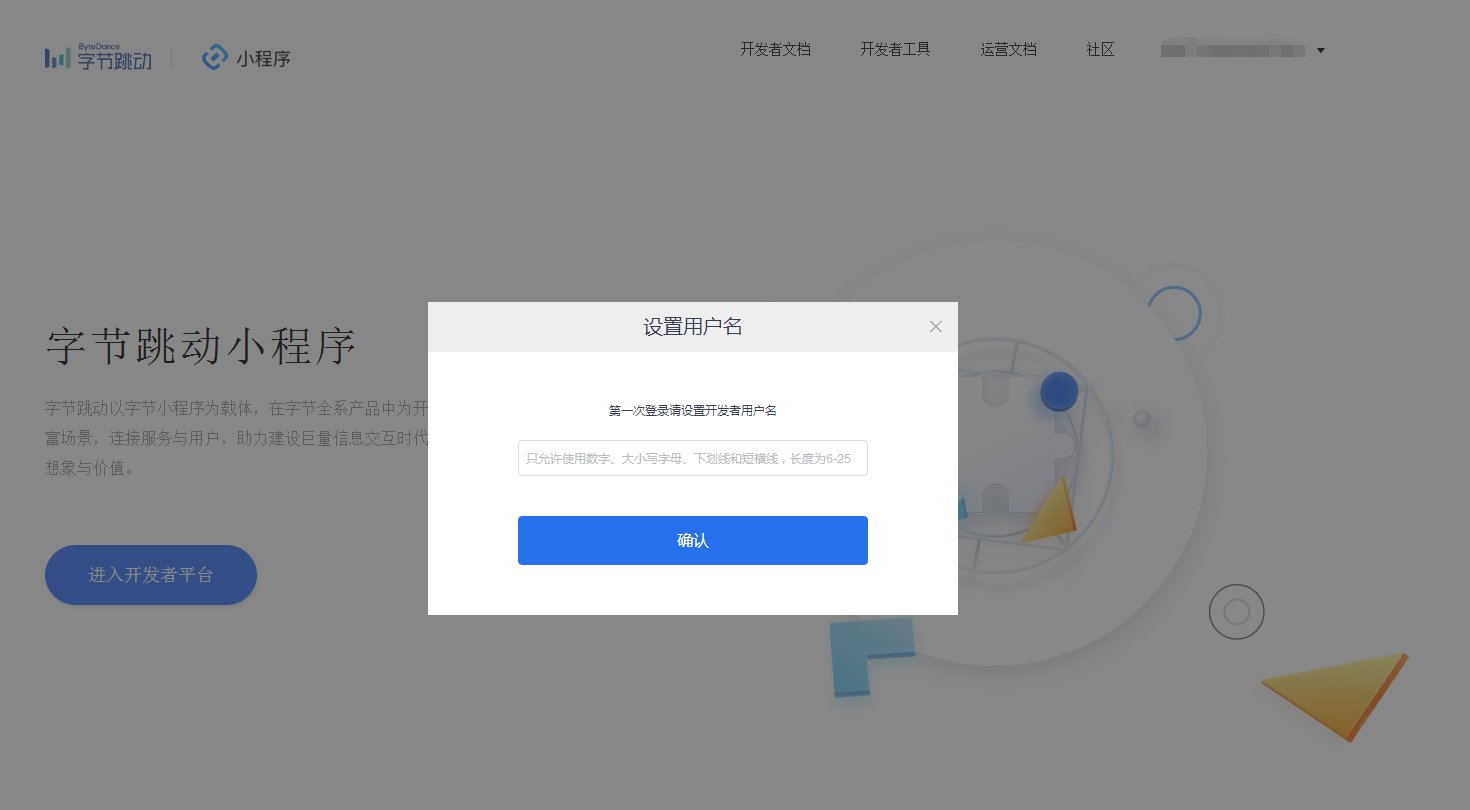Click the 小程序 mini-program logo icon

point(215,58)
